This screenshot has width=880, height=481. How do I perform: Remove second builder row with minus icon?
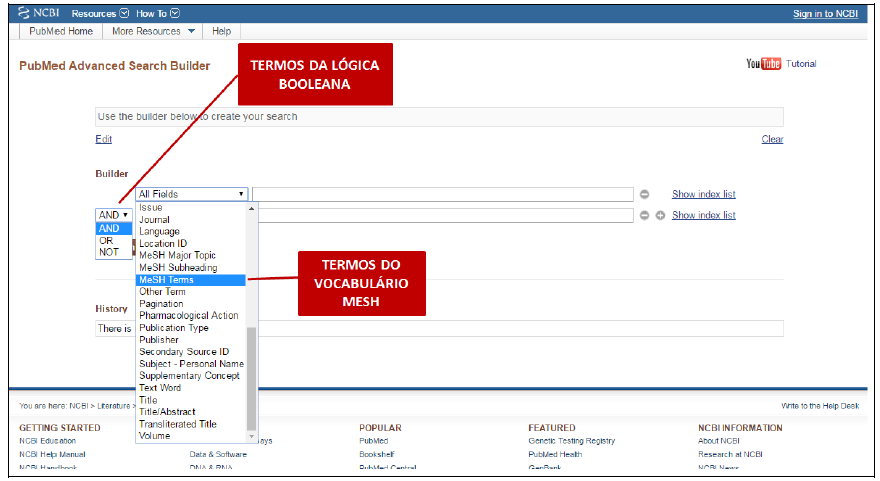point(644,216)
